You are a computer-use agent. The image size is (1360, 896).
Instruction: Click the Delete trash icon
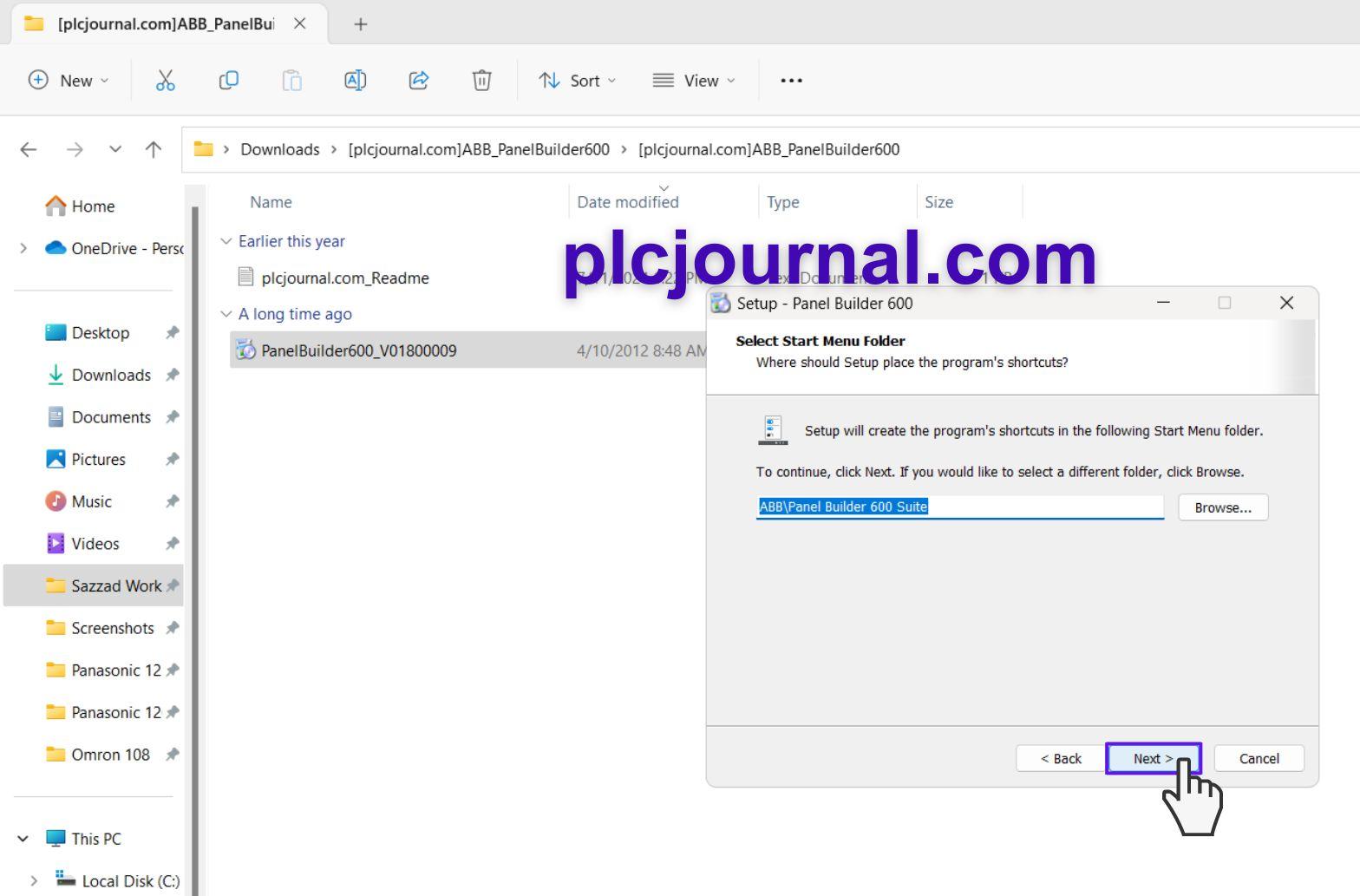click(481, 81)
